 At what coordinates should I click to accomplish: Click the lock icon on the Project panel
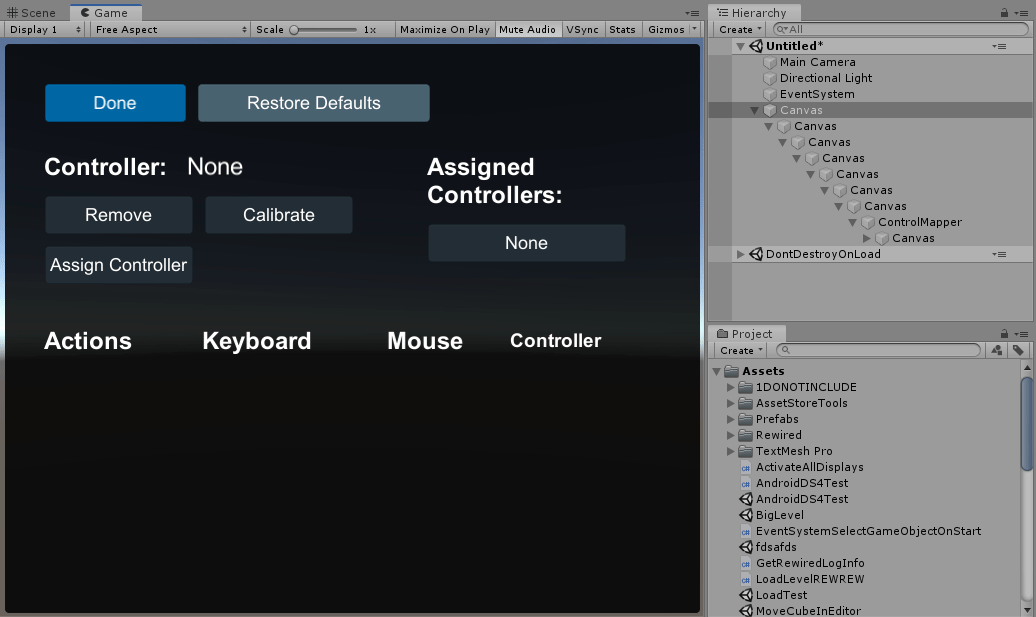(1004, 333)
